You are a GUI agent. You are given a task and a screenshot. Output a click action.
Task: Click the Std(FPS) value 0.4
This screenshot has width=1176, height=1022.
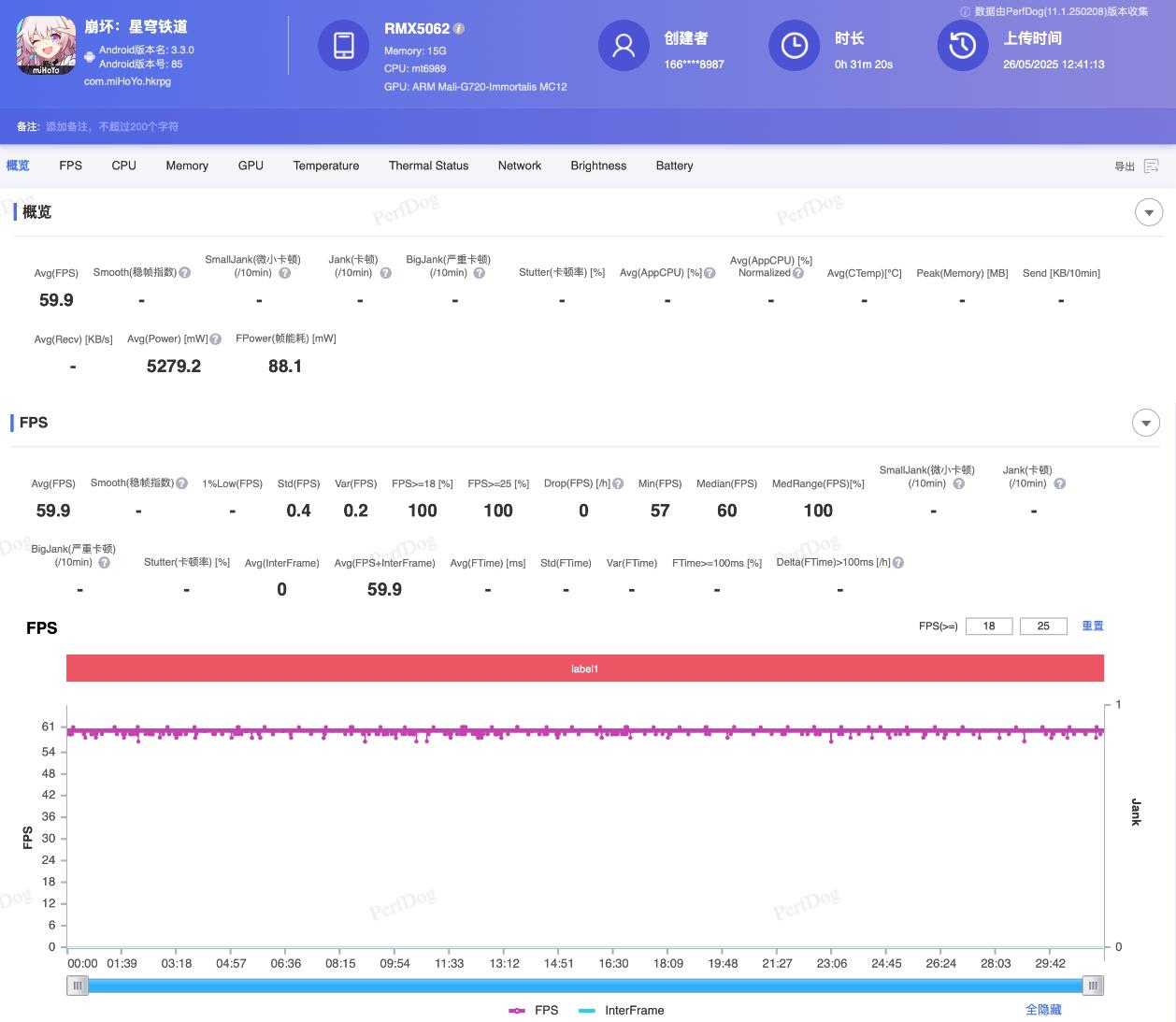tap(299, 511)
